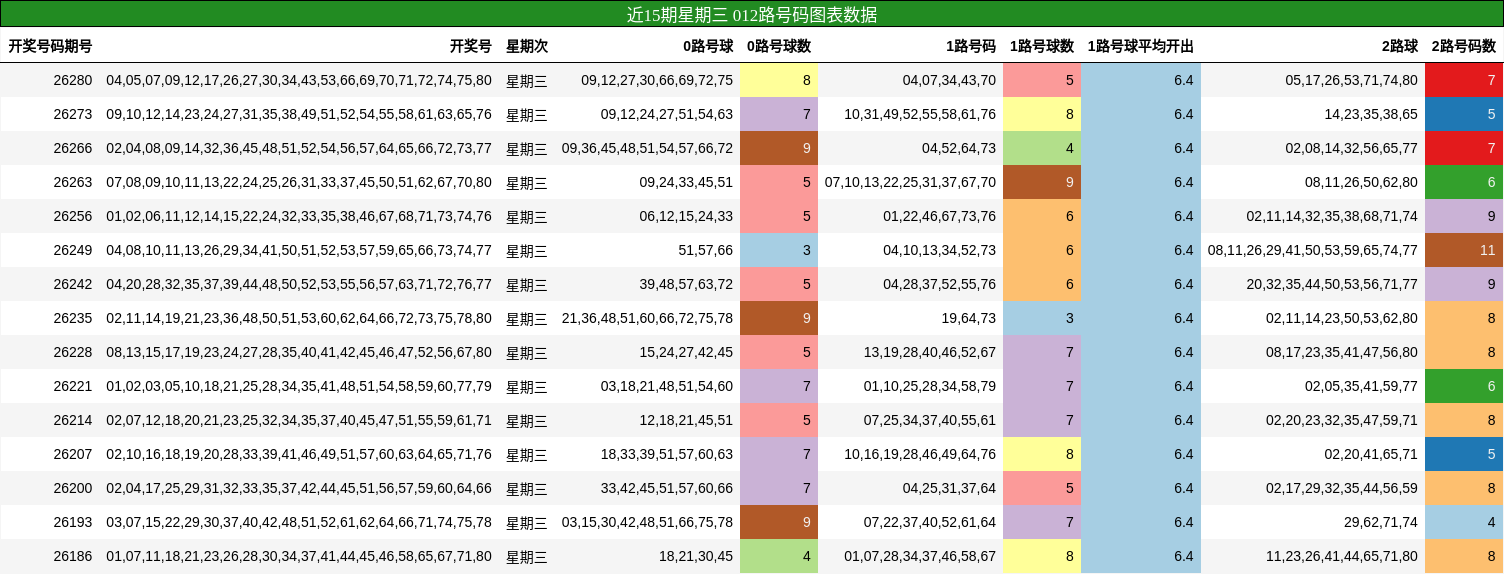The image size is (1504, 574).
Task: Select issue number 26221
Action: click(72, 386)
